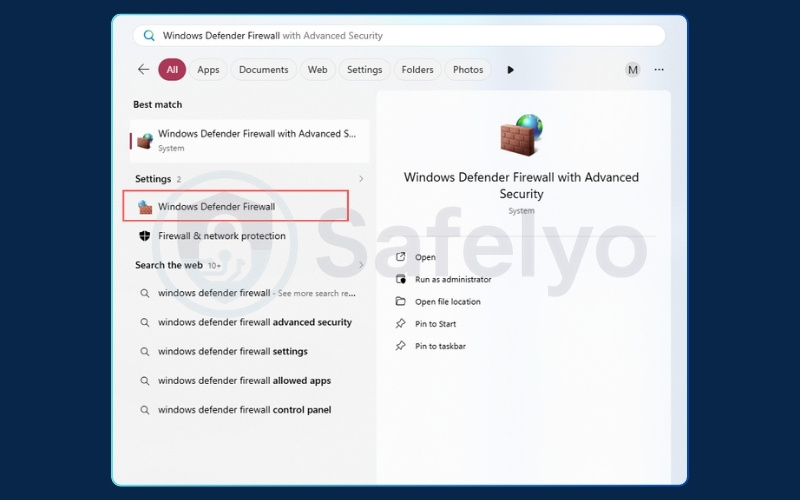Click the search text input field
Screen dimensions: 800x500
pyautogui.click(x=399, y=36)
